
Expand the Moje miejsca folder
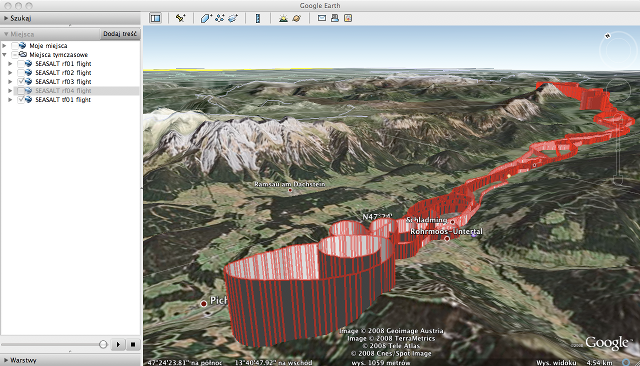[x=4, y=46]
